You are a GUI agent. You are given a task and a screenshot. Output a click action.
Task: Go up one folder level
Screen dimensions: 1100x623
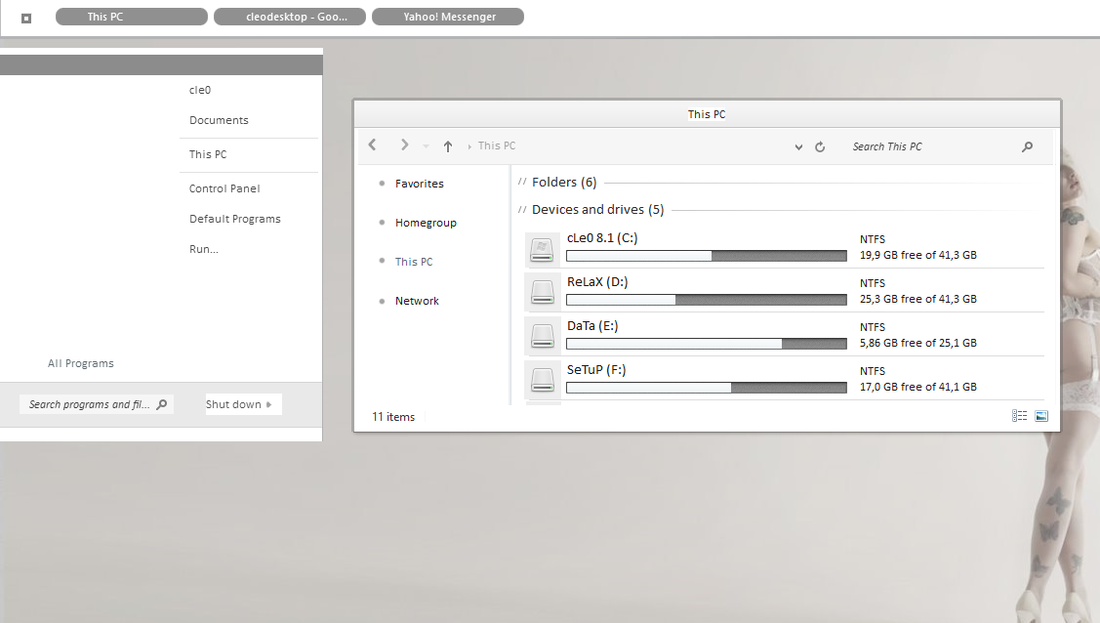448,146
